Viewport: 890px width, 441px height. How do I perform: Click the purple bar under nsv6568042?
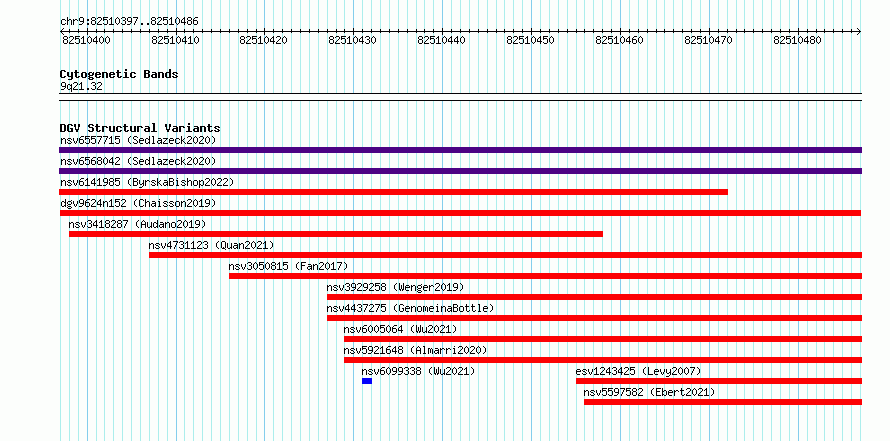[x=460, y=171]
